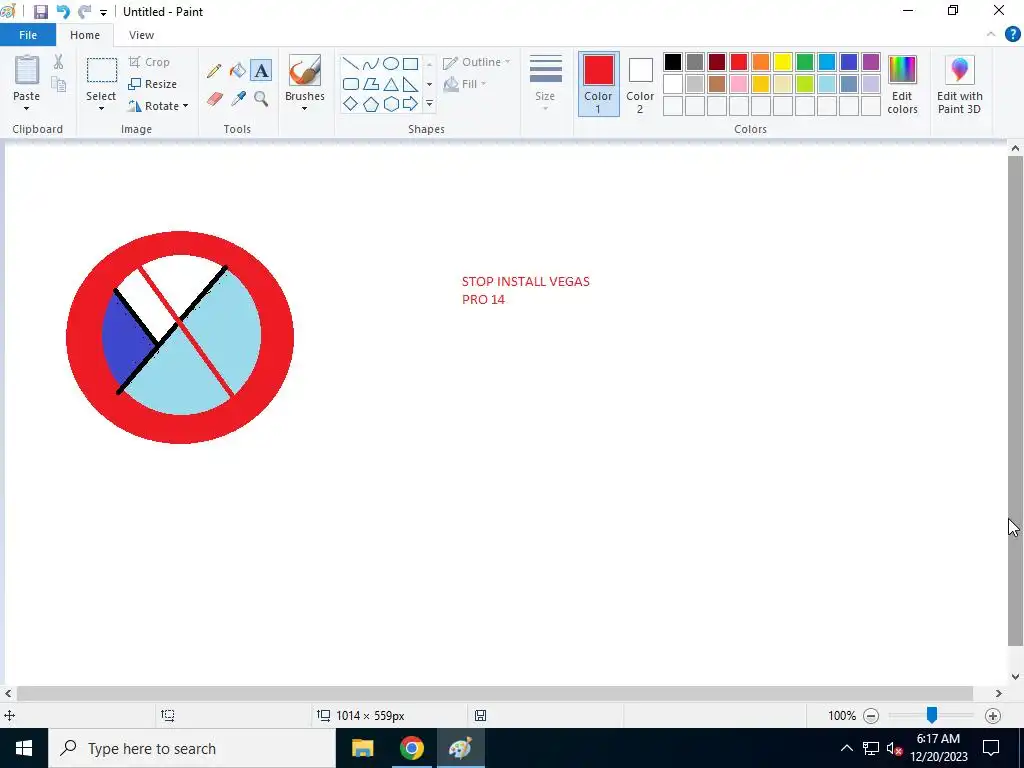Click the Copy icon in Clipboard
The image size is (1024, 768).
tap(58, 84)
